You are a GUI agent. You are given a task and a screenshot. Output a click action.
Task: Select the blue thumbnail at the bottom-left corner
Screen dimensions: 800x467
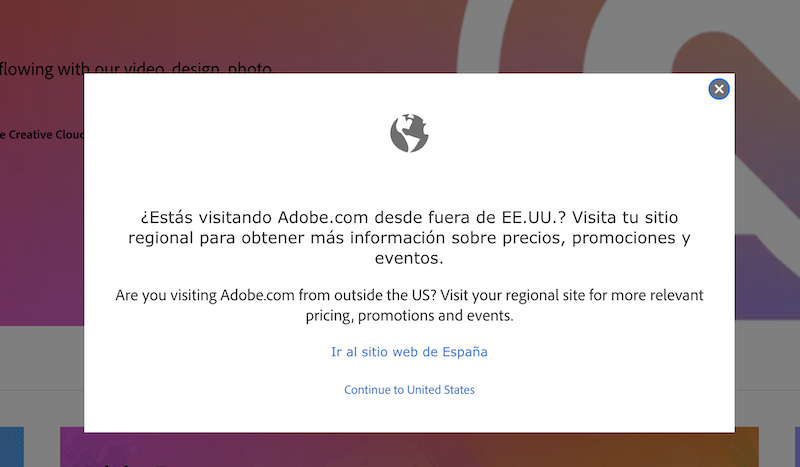coord(12,447)
